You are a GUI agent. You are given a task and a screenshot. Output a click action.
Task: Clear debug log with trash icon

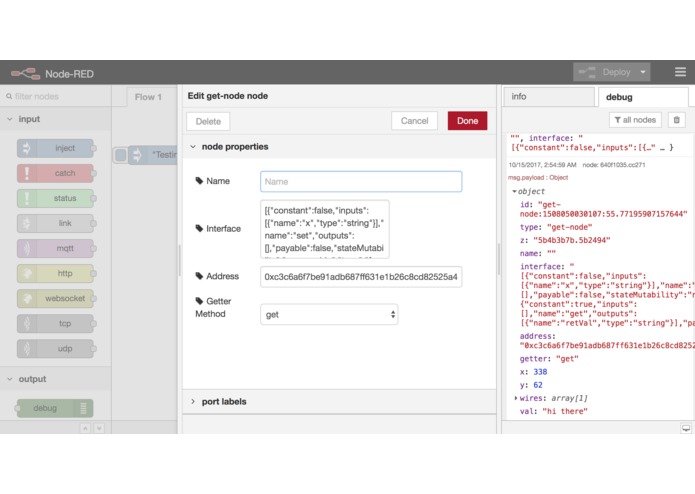[x=676, y=120]
